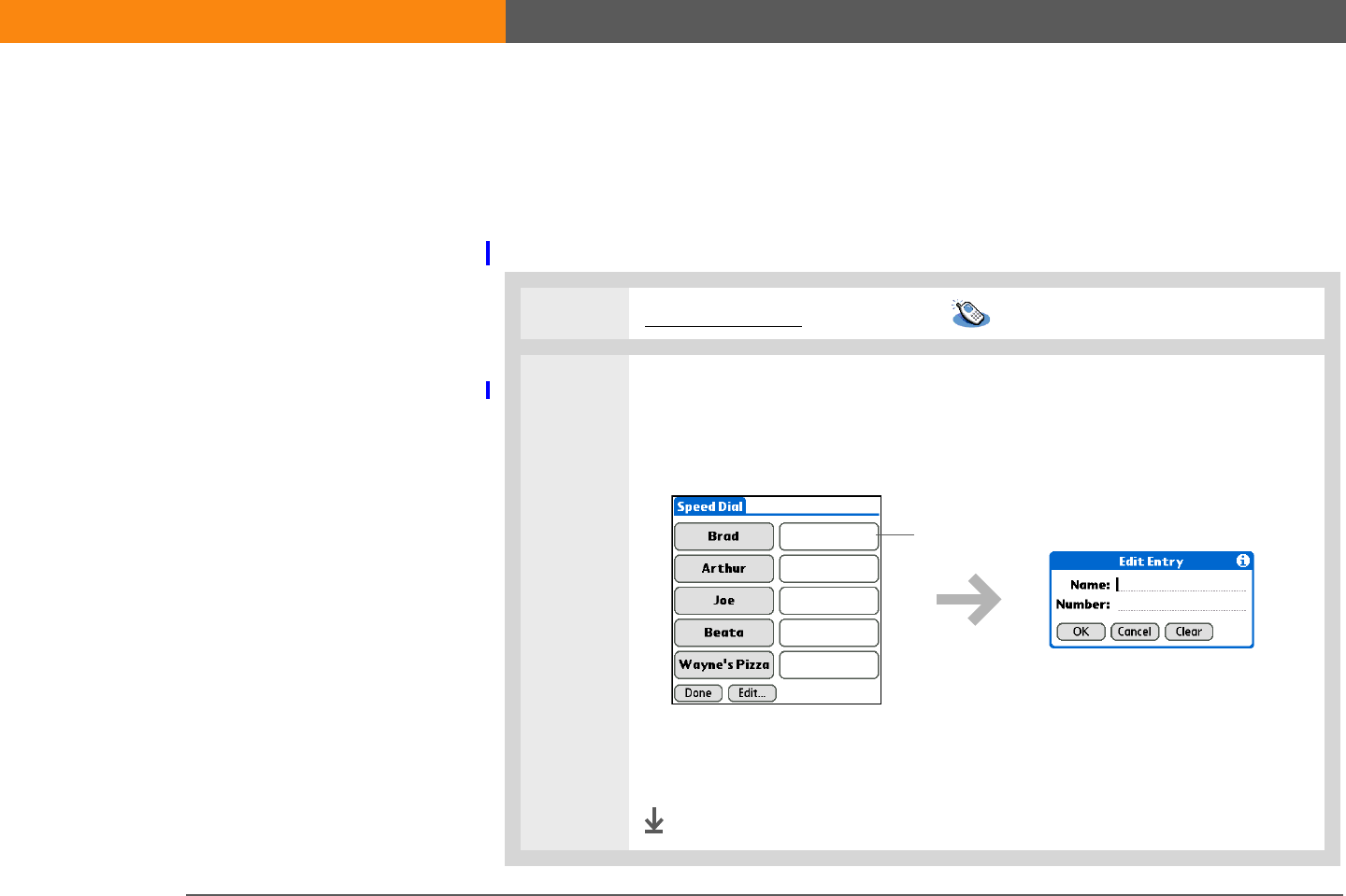The height and width of the screenshot is (896, 1346).
Task: Tap the empty slot beside Wayne's Pizza
Action: click(x=828, y=664)
